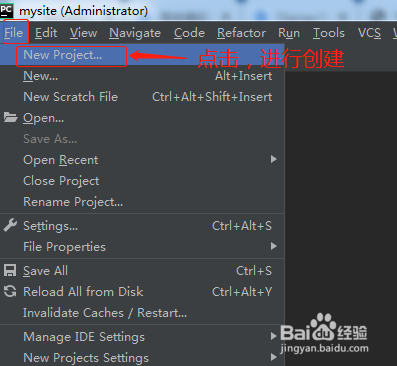Open the VCS menu

(369, 33)
